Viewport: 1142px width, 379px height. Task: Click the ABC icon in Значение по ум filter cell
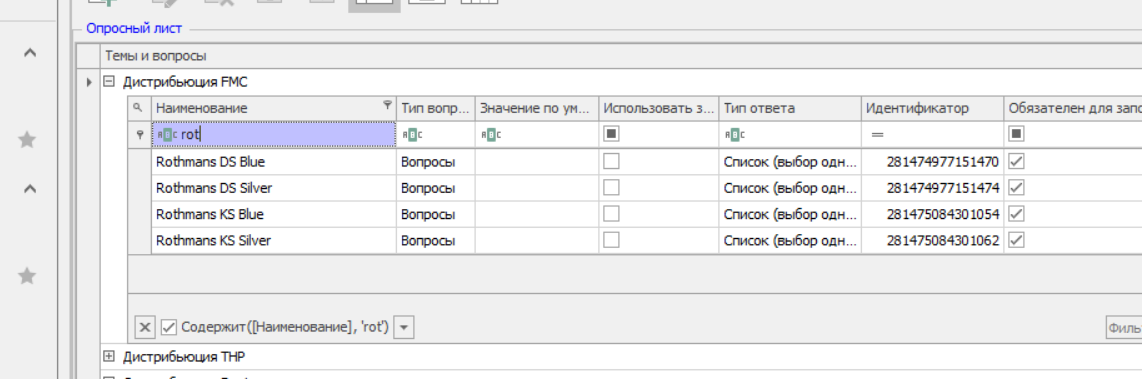490,134
